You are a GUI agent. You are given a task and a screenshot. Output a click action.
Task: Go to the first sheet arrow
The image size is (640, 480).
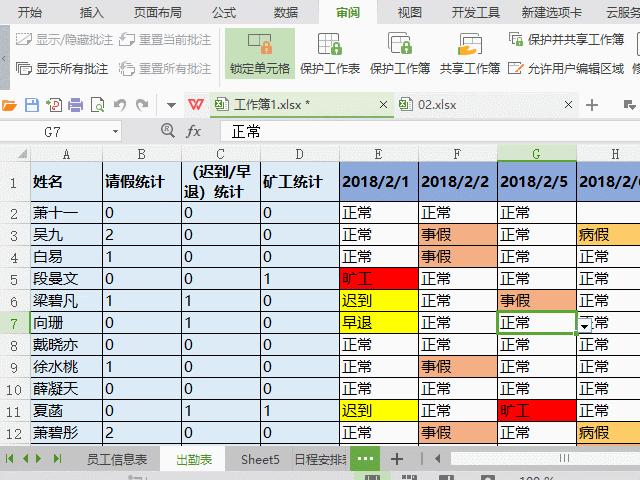(9, 459)
